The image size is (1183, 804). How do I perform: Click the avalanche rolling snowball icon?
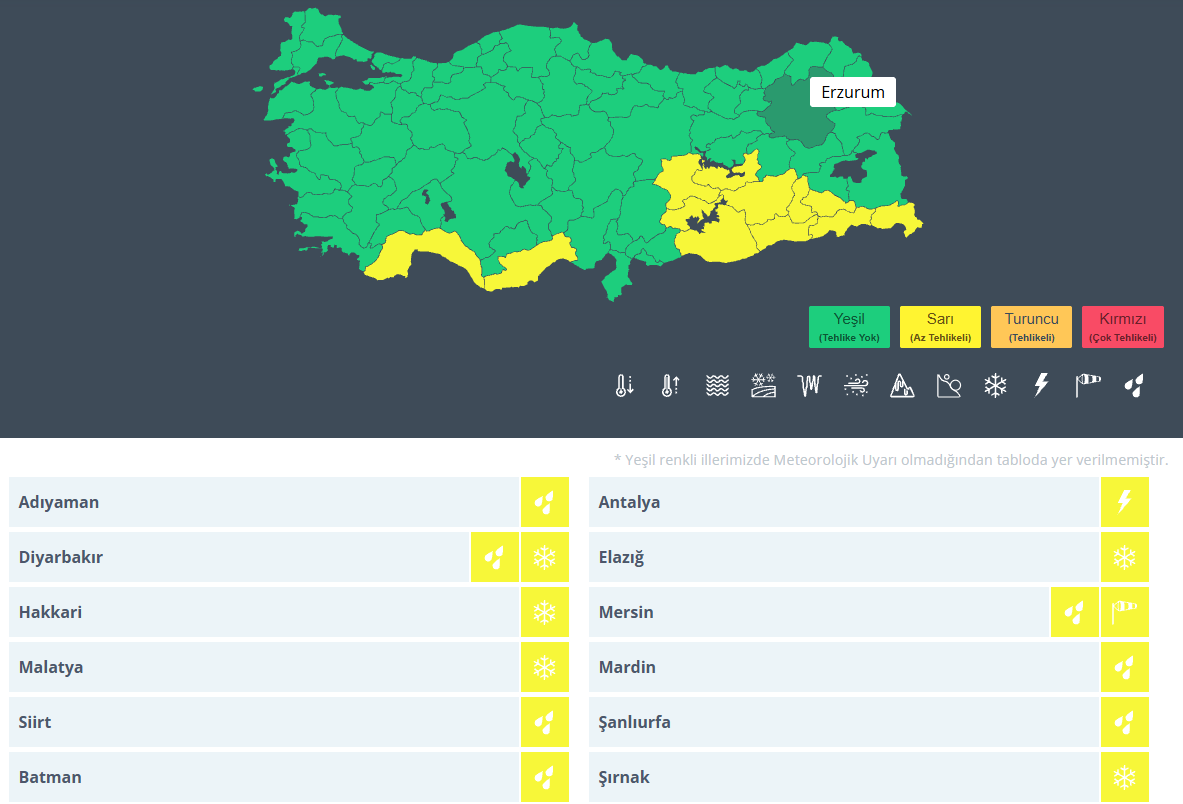coord(948,386)
